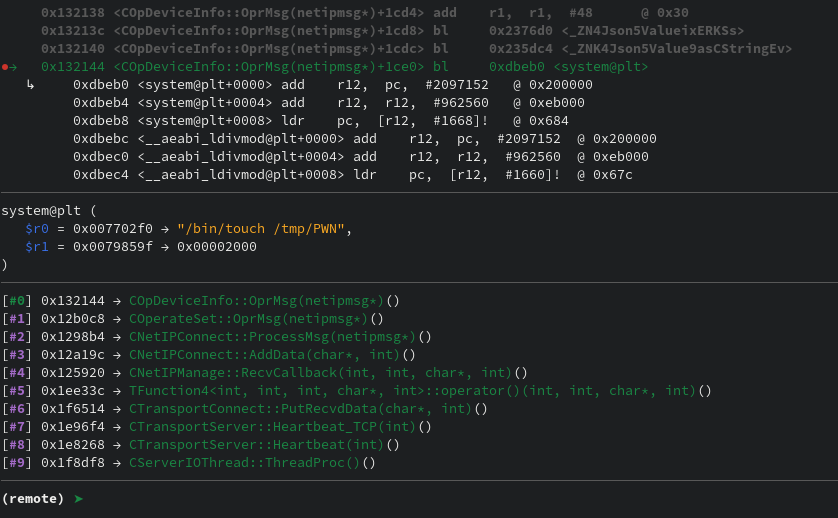This screenshot has width=838, height=518.
Task: Click the arrow in backtrace frame #0
Action: click(x=117, y=301)
